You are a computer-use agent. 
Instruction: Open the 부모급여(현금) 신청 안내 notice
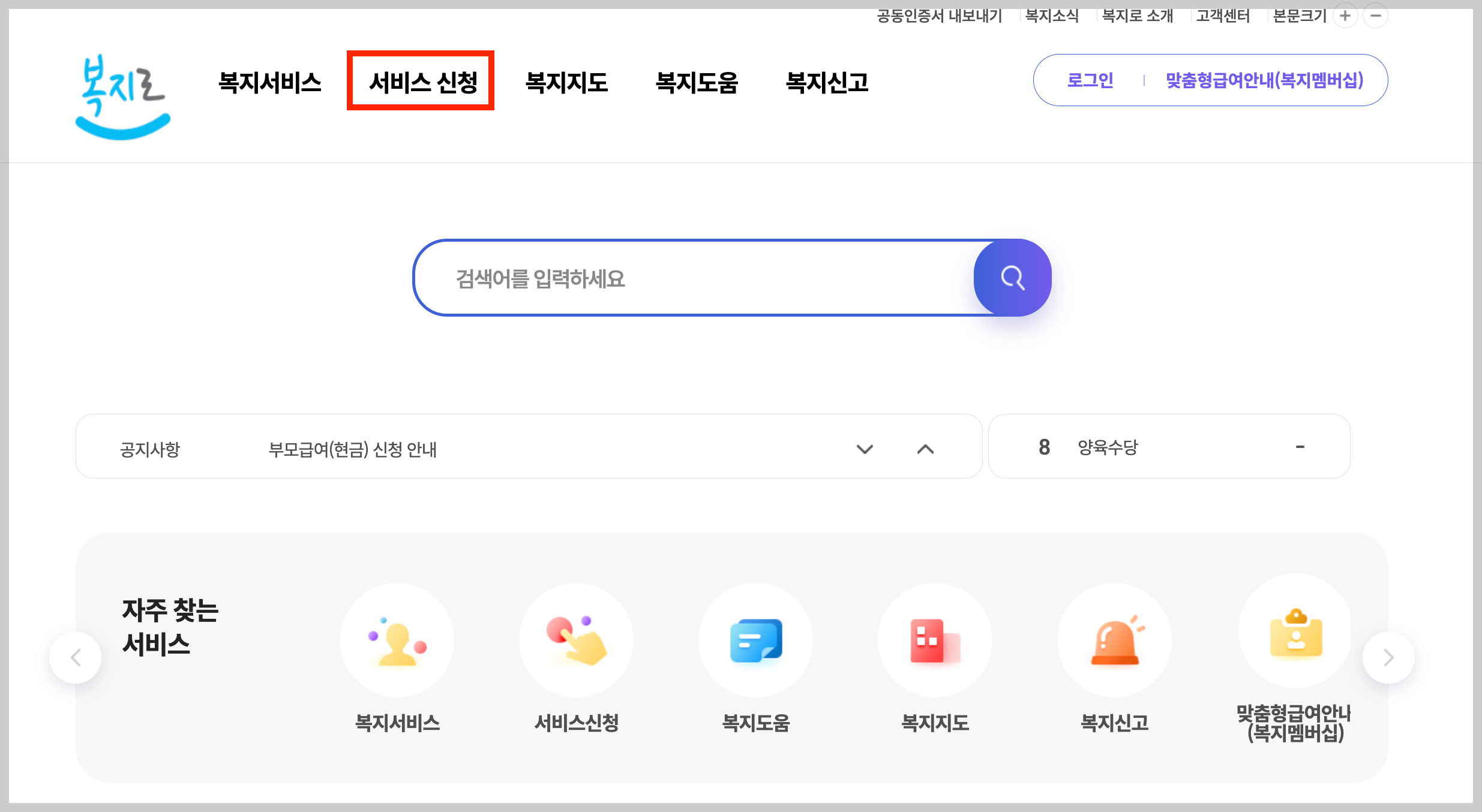tap(352, 449)
